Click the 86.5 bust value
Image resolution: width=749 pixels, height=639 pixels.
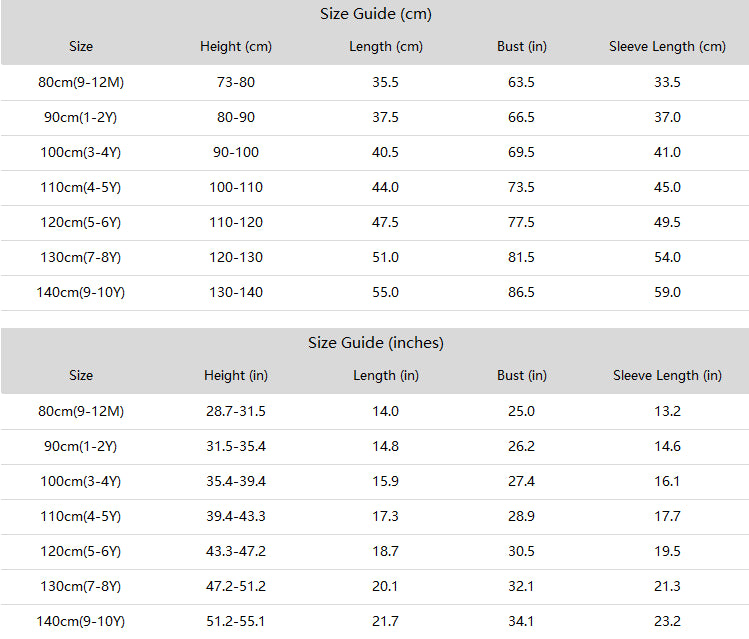521,292
